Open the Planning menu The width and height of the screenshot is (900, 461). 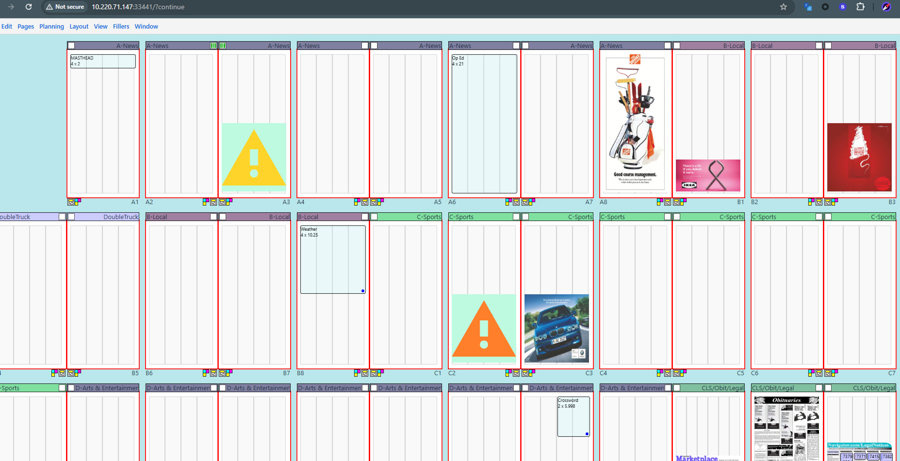(x=51, y=27)
